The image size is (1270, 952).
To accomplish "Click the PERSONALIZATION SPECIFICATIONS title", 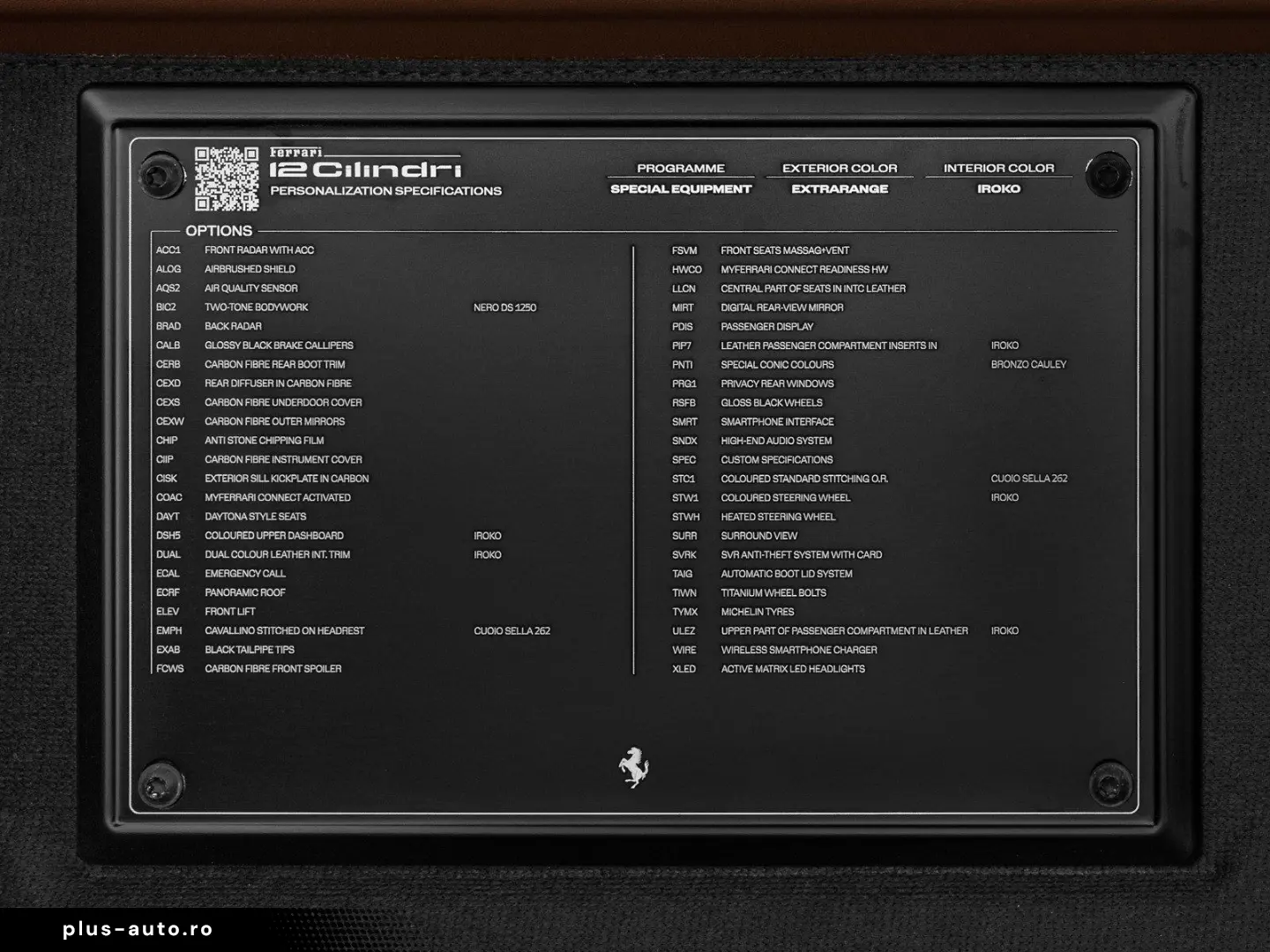I will (x=385, y=190).
